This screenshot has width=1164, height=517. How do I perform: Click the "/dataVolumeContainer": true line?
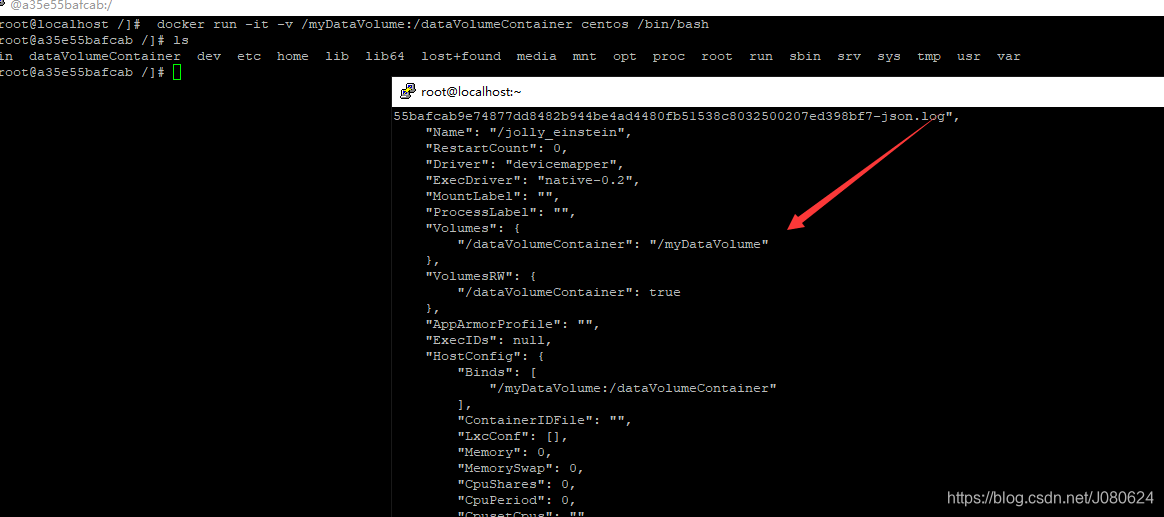tap(569, 292)
